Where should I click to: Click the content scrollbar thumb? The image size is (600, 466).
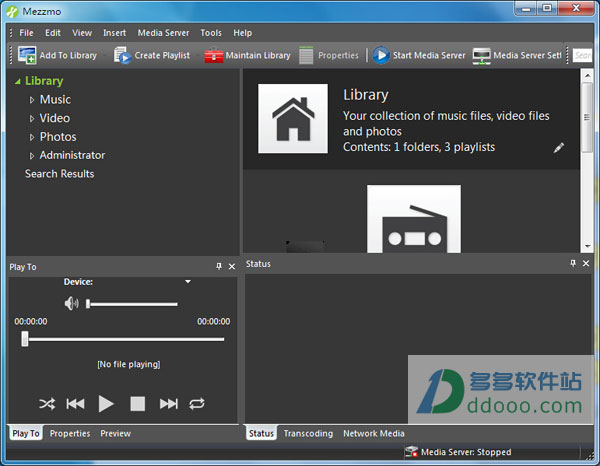587,117
